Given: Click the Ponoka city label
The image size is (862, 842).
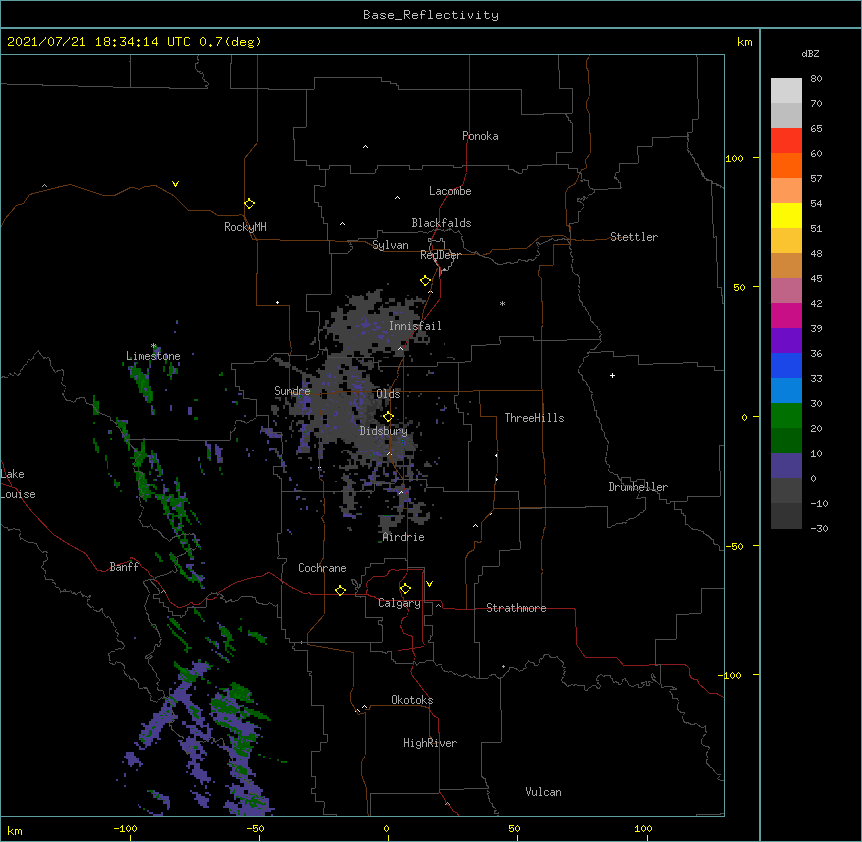Looking at the screenshot, I should click(480, 136).
